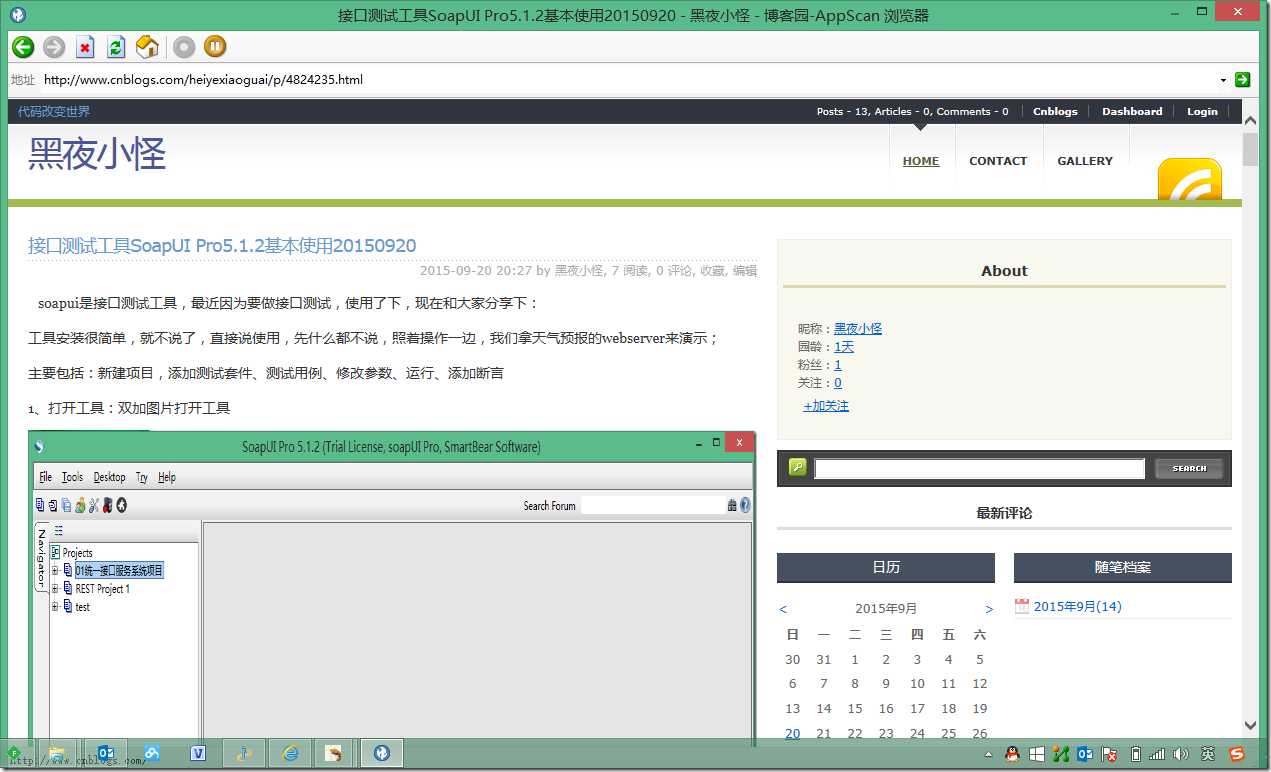The image size is (1271, 772).
Task: Open the Cnblogs header link
Action: click(x=1055, y=112)
